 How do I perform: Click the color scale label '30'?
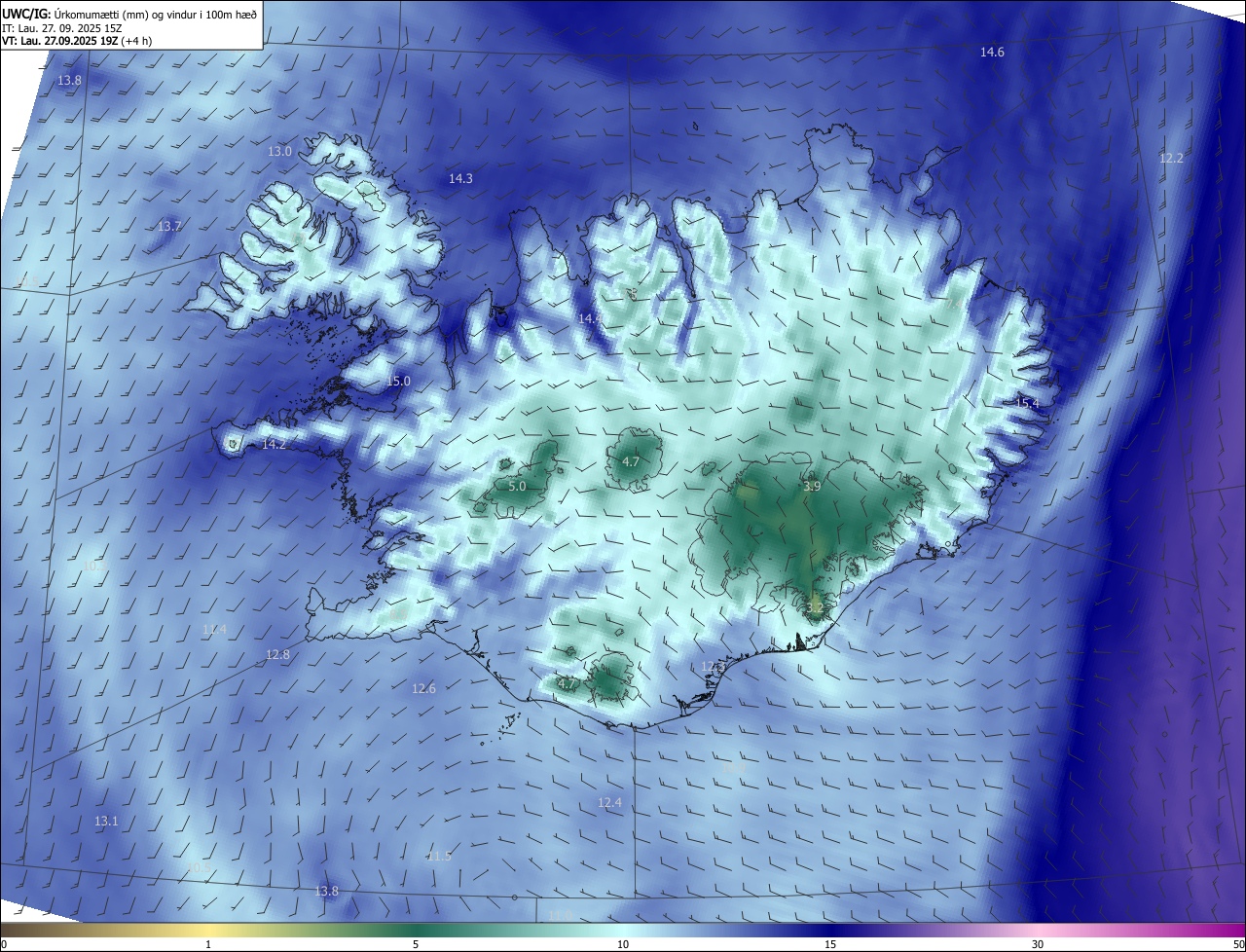(1038, 944)
